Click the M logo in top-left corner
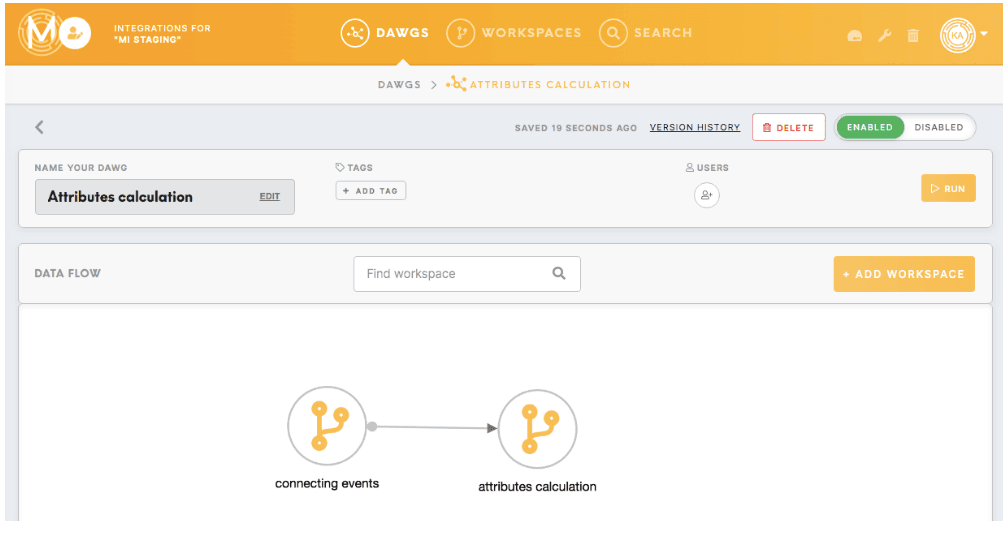 coord(41,32)
